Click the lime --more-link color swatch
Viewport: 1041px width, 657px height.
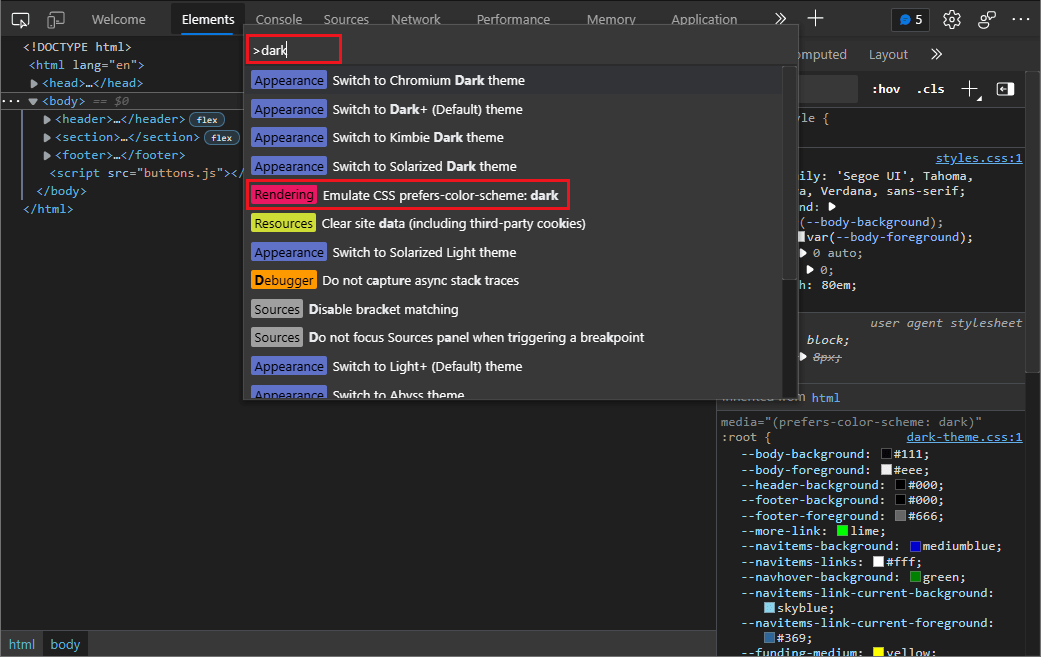(x=842, y=531)
